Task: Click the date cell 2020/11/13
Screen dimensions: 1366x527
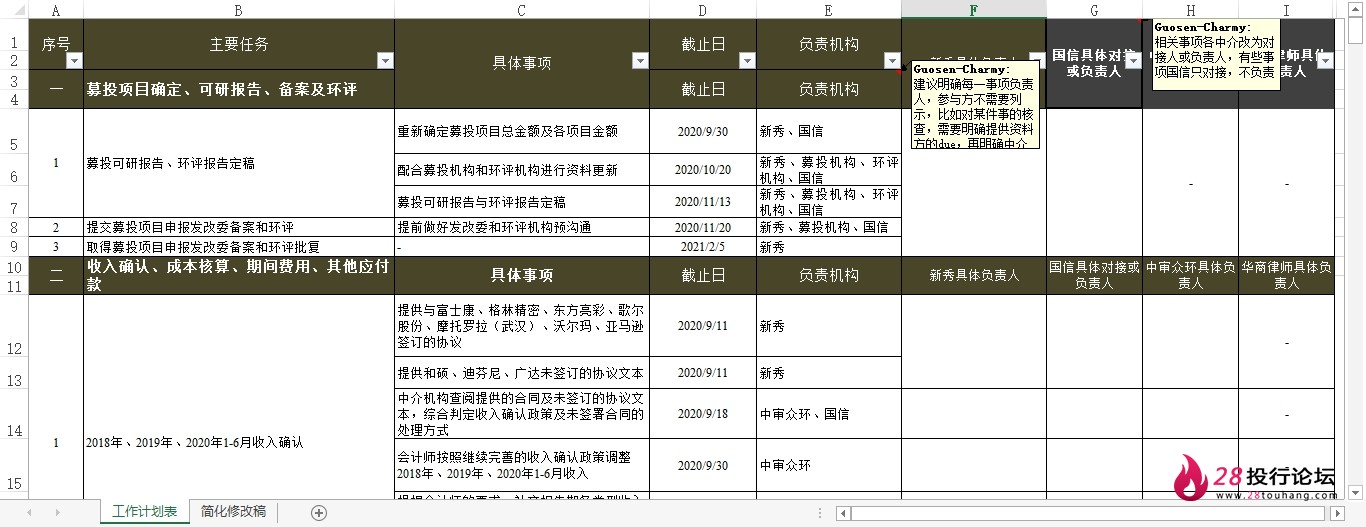Action: (703, 201)
